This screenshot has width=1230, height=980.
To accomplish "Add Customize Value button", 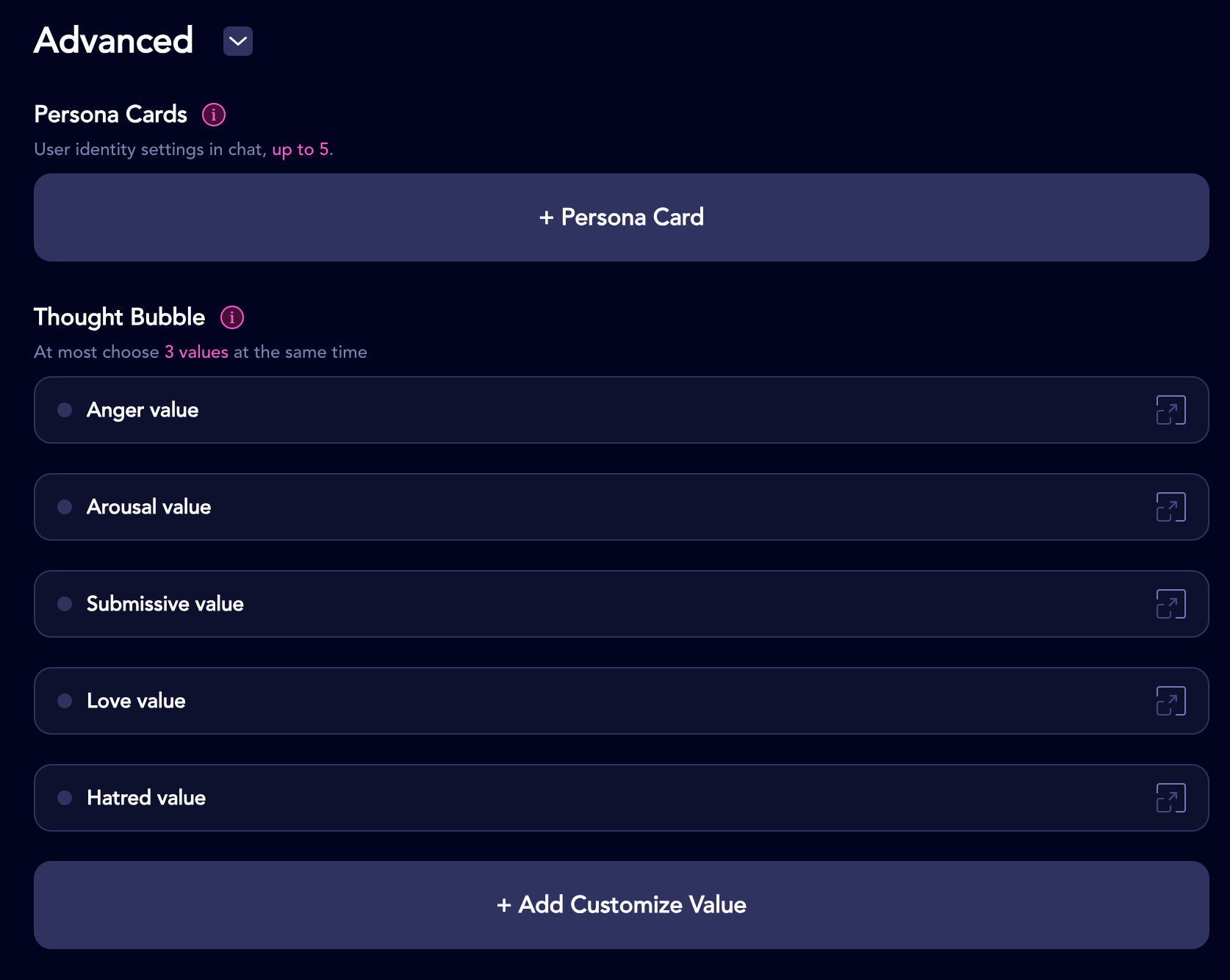I will [x=622, y=905].
